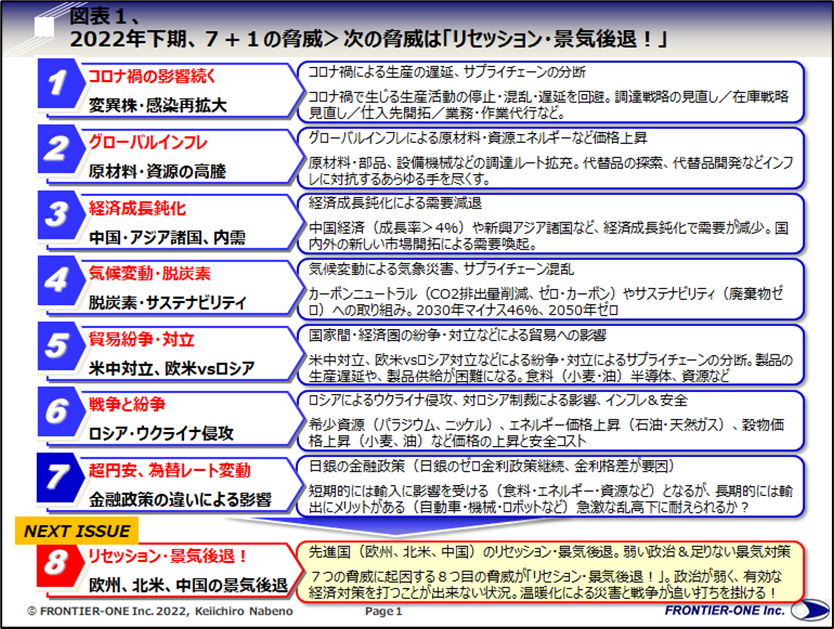Click the number 5 badge beside 貿易紛争・対立
The height and width of the screenshot is (629, 834).
[58, 345]
